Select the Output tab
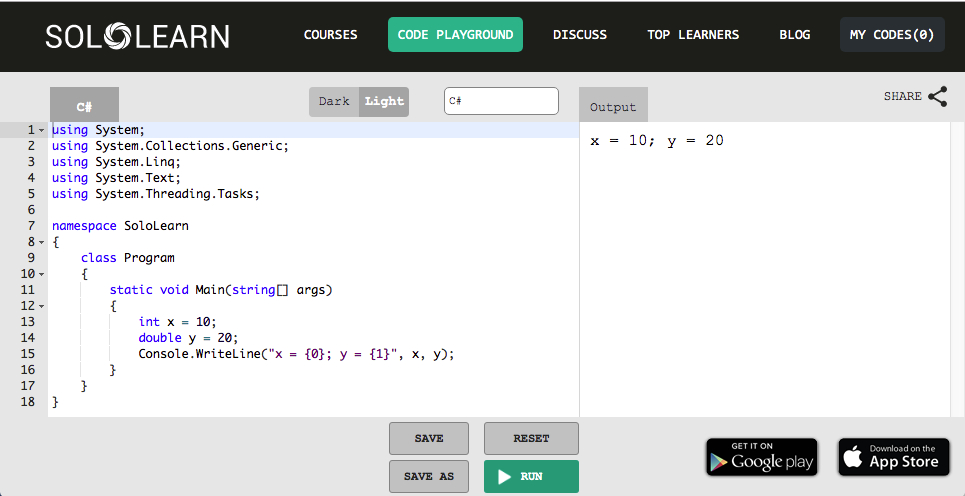The width and height of the screenshot is (965, 496). (x=613, y=107)
